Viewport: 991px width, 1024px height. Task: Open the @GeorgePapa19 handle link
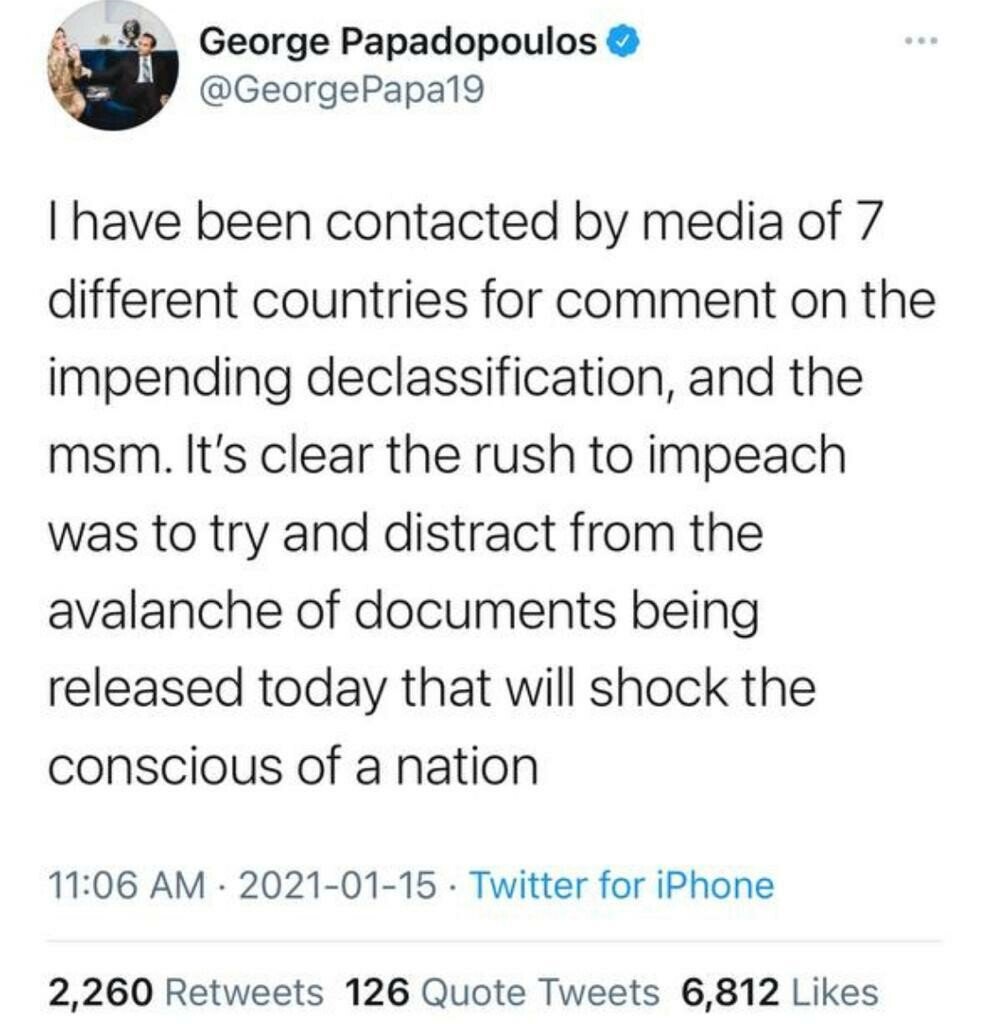pyautogui.click(x=342, y=91)
